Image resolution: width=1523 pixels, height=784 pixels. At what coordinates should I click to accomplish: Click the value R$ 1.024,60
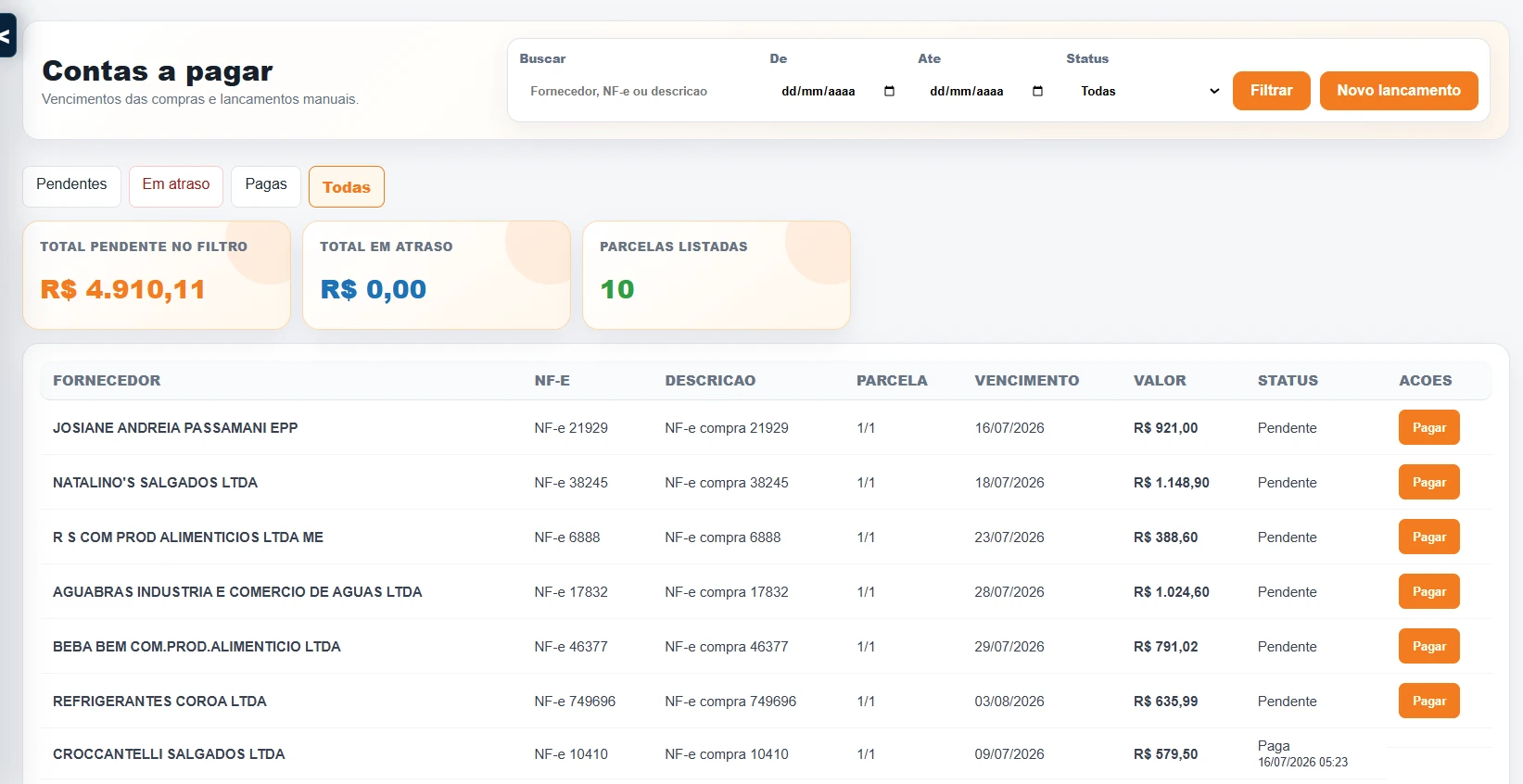1172,592
